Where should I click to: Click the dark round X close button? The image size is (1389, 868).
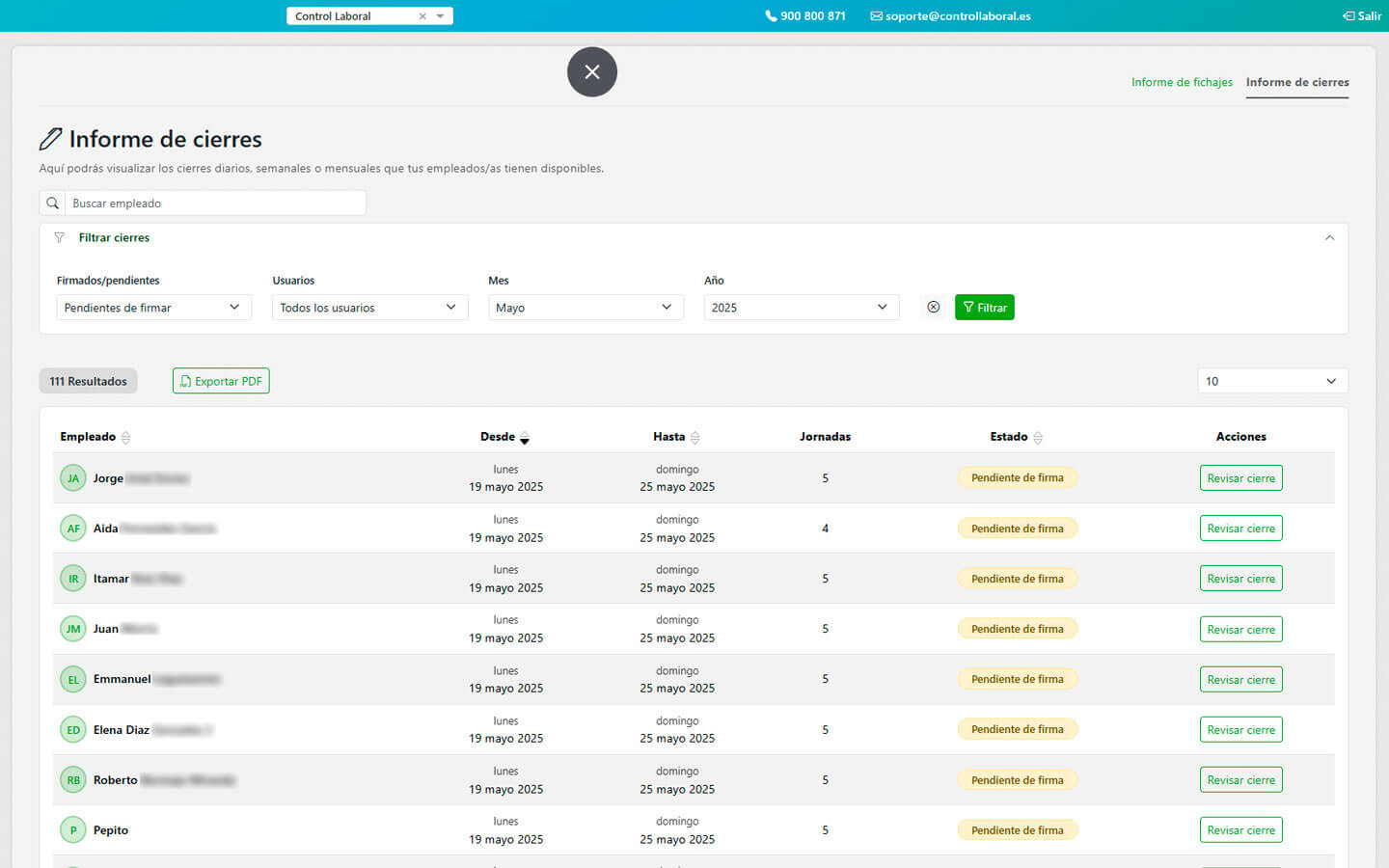click(592, 72)
